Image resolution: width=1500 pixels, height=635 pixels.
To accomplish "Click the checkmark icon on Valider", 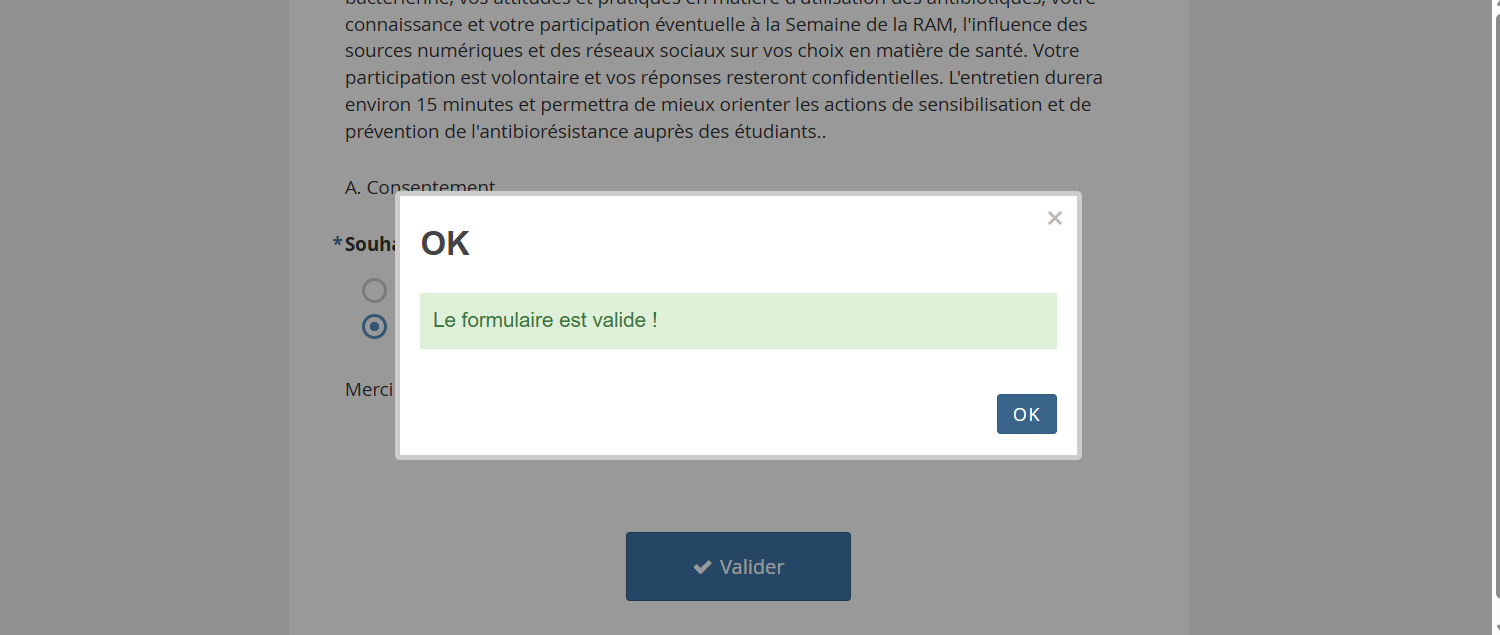I will pos(702,567).
